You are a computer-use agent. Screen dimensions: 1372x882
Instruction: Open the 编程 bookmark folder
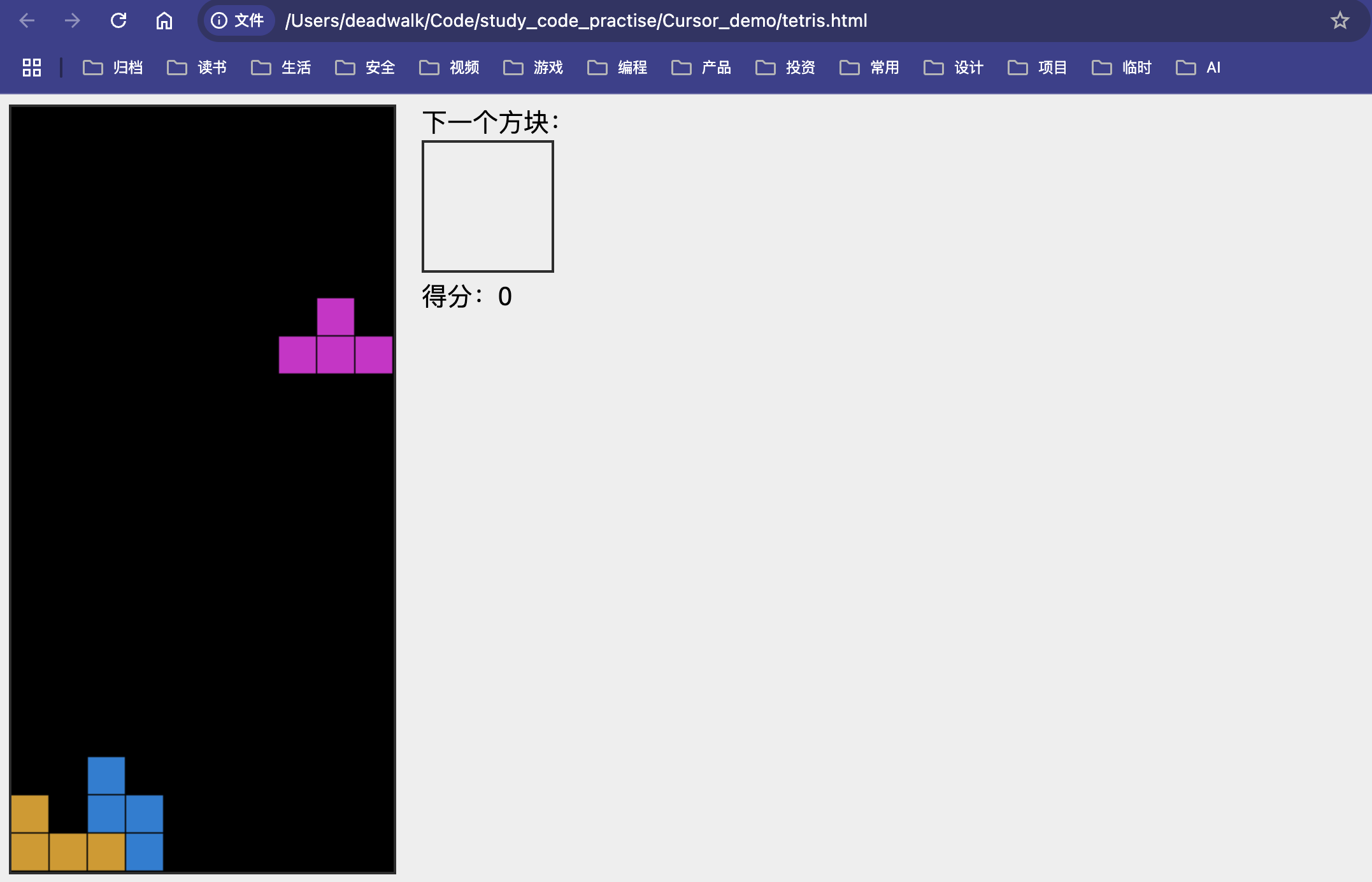pyautogui.click(x=618, y=68)
